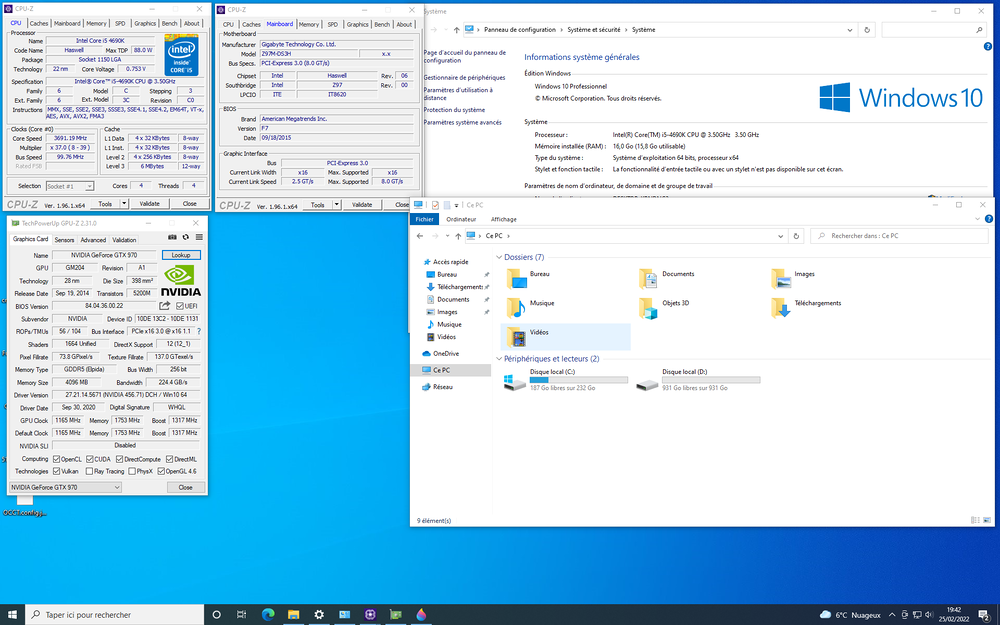Click the Rechercher dans : Ce PC search field
This screenshot has height=625, width=1000.
click(899, 236)
